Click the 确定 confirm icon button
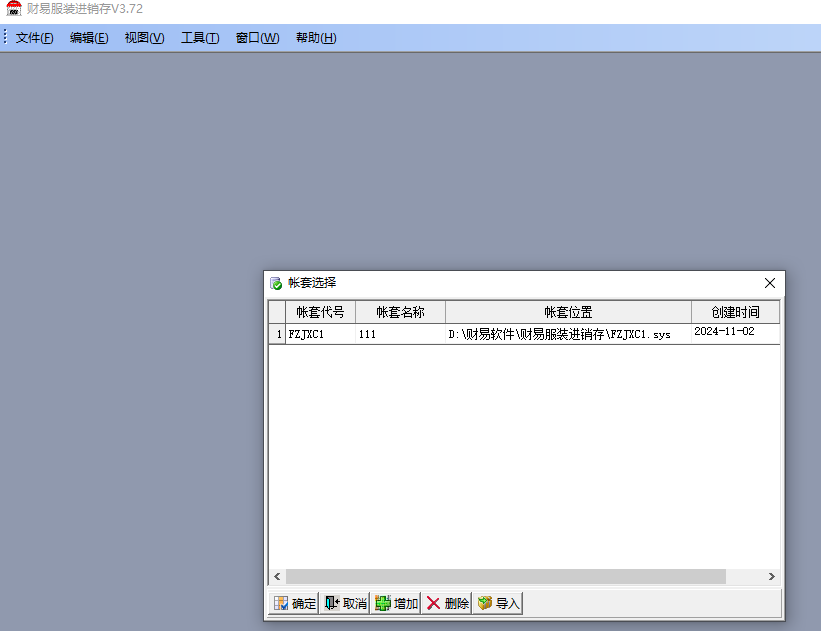The image size is (821, 631). point(281,604)
